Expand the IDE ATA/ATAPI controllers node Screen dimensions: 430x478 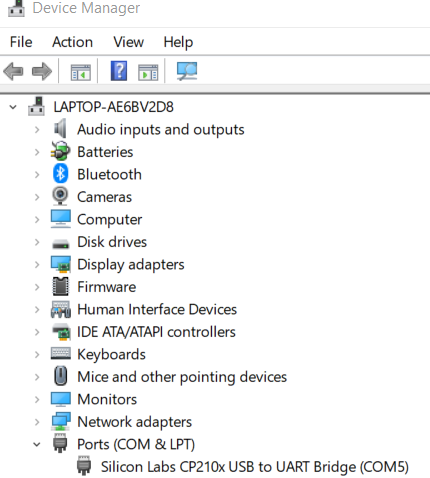pyautogui.click(x=37, y=332)
